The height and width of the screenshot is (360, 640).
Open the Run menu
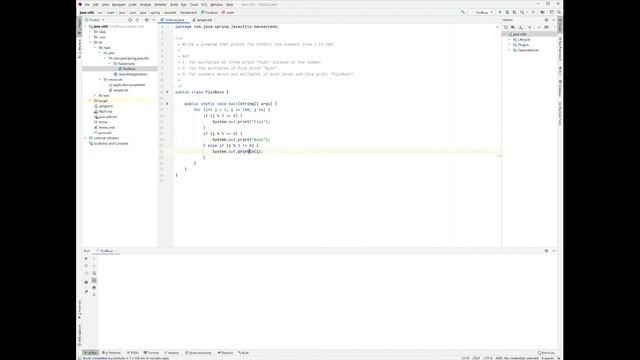coord(184,4)
